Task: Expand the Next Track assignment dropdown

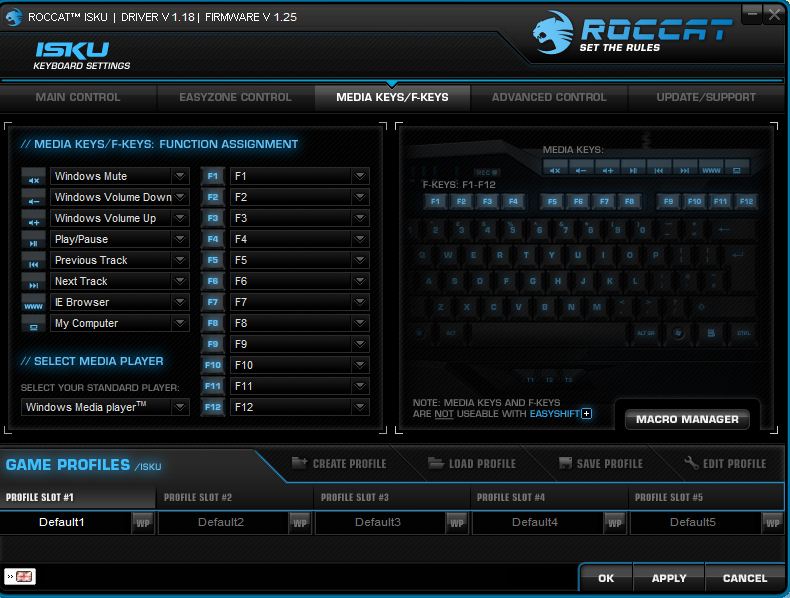Action: (180, 281)
